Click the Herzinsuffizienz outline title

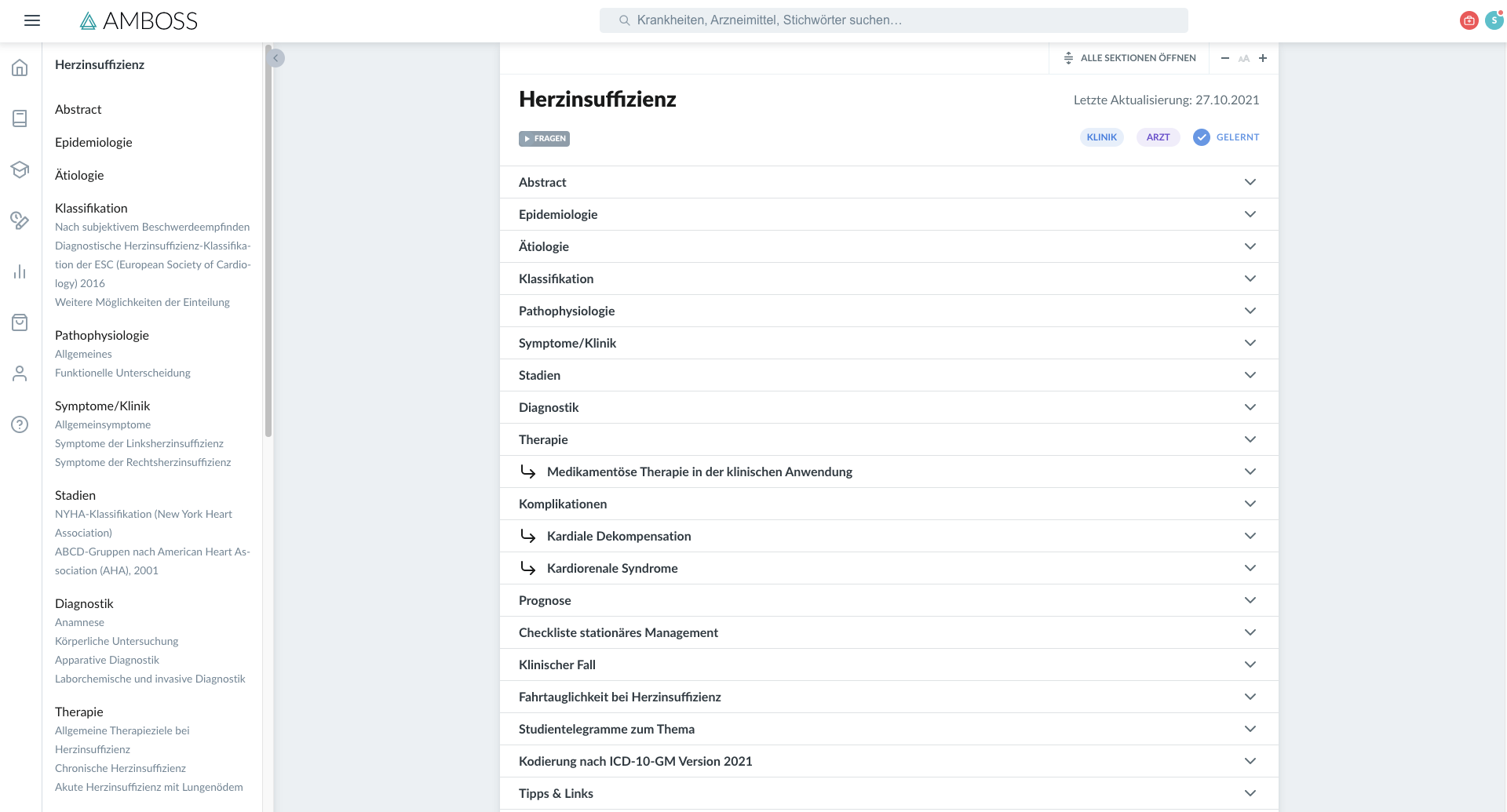[100, 64]
